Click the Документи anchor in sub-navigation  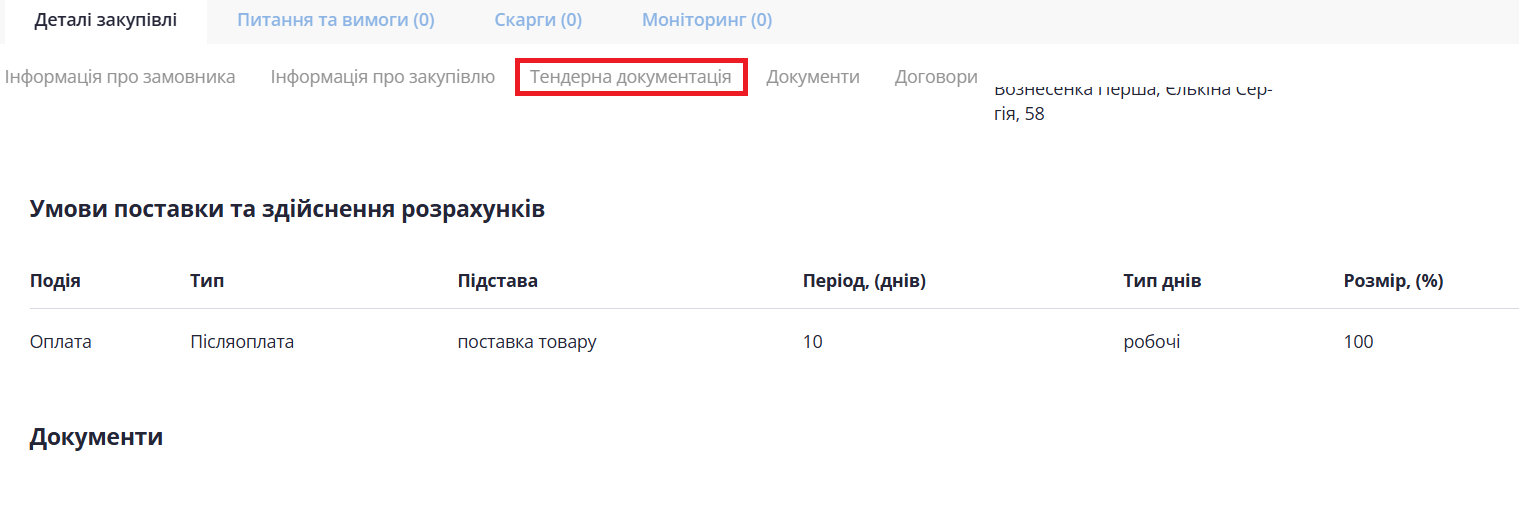point(812,77)
